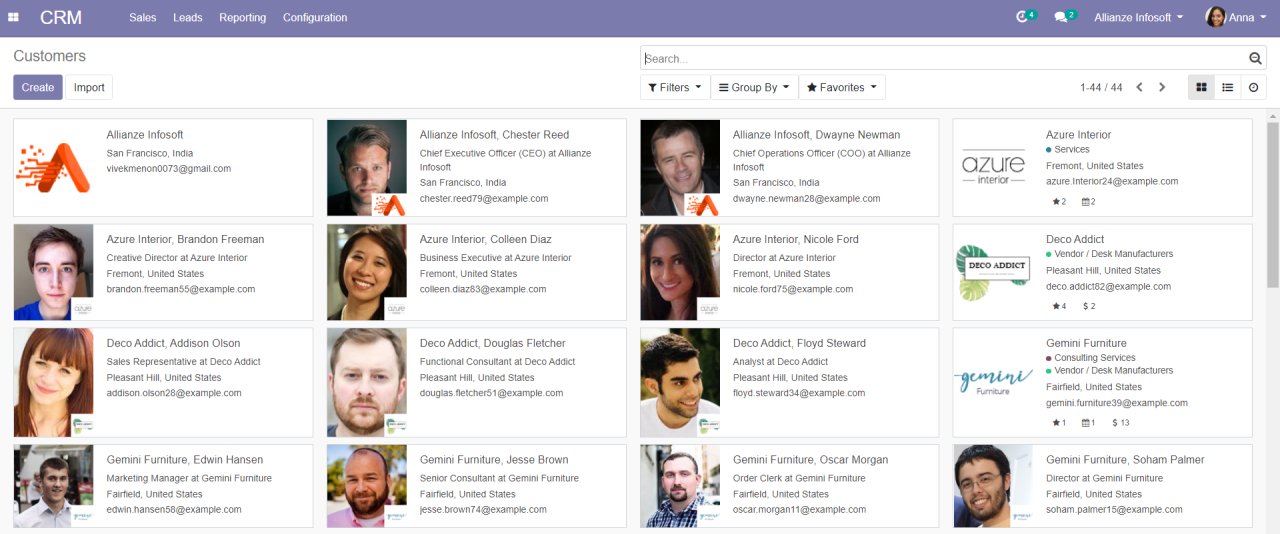Open the Reporting menu

(243, 18)
